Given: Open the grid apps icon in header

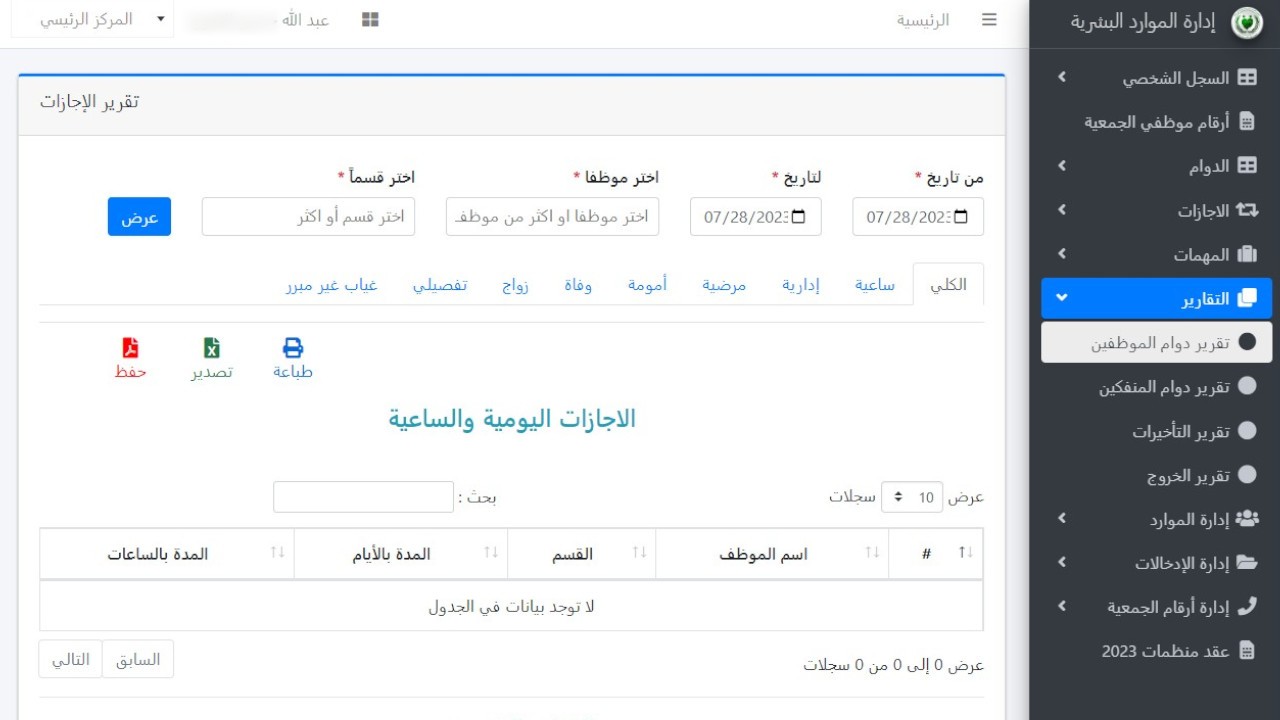Looking at the screenshot, I should point(370,20).
